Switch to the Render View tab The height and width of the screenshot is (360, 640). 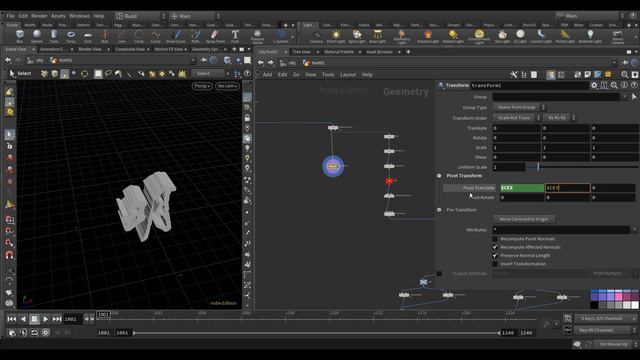click(90, 49)
